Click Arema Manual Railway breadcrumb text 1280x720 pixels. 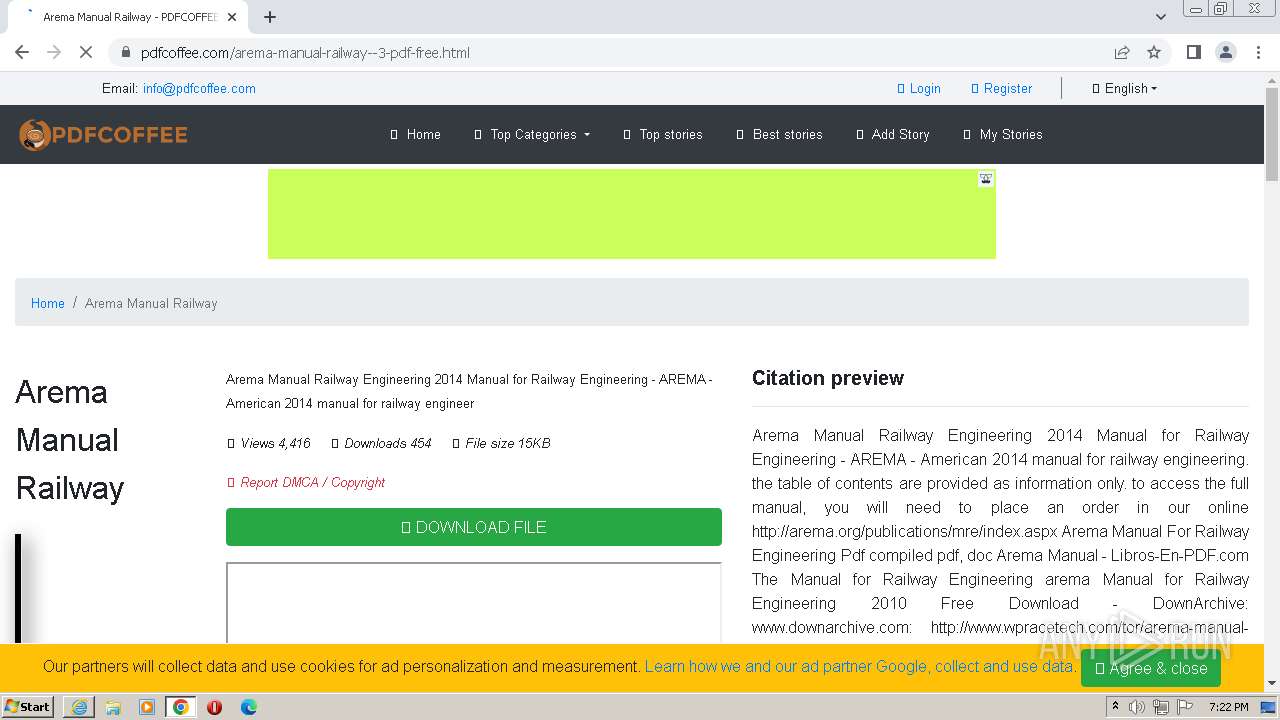click(151, 303)
